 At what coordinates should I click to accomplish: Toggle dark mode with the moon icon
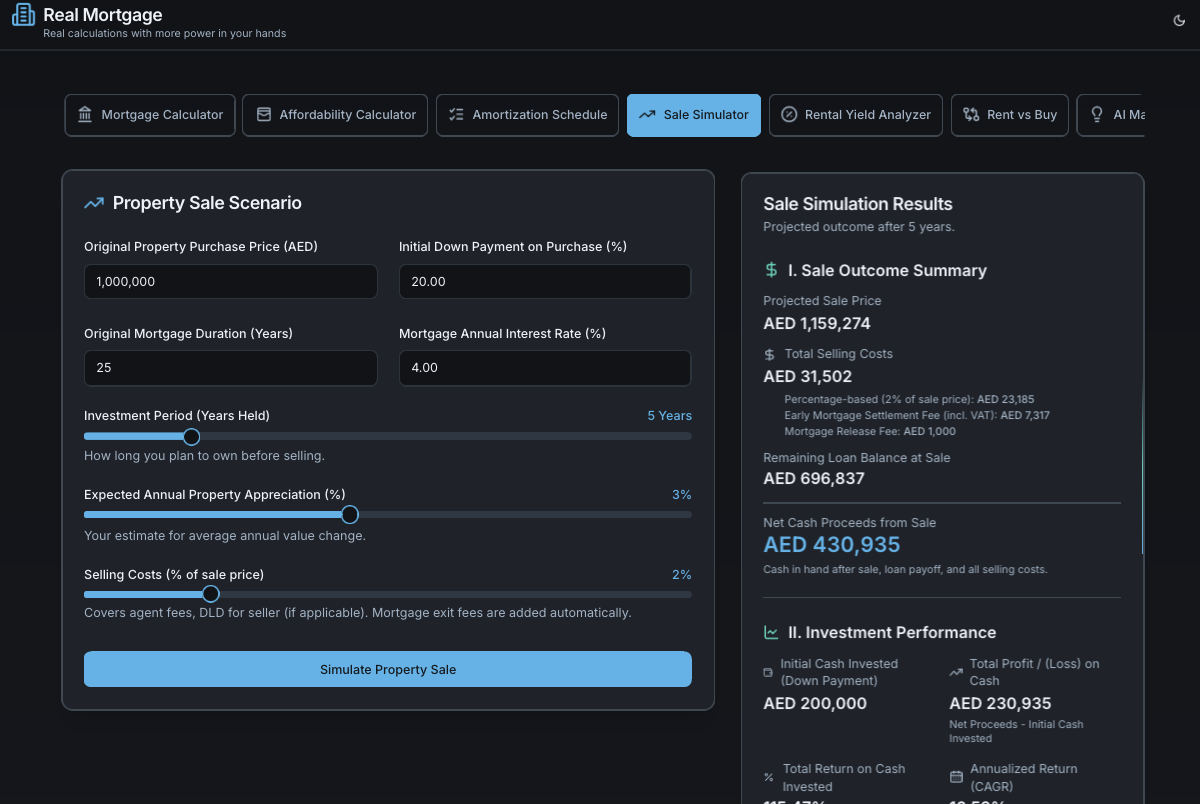(1178, 20)
